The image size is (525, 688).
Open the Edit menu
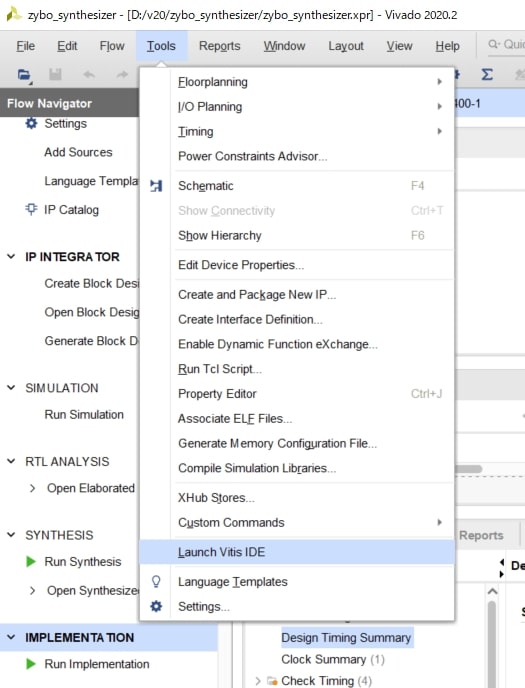click(67, 46)
